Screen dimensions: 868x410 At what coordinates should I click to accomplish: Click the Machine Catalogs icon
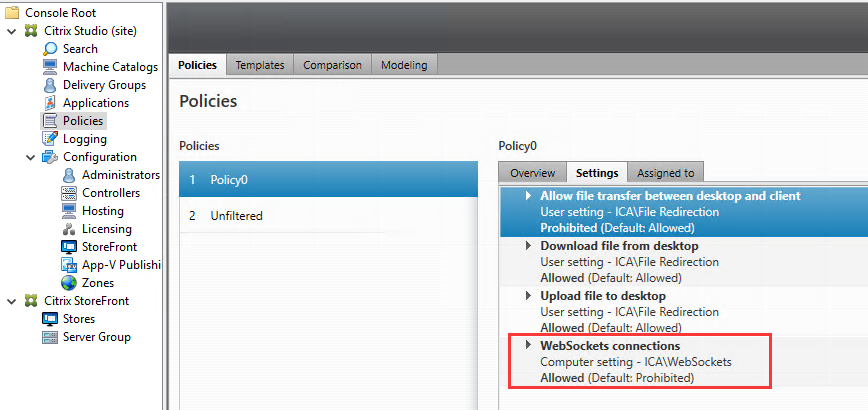(50, 67)
